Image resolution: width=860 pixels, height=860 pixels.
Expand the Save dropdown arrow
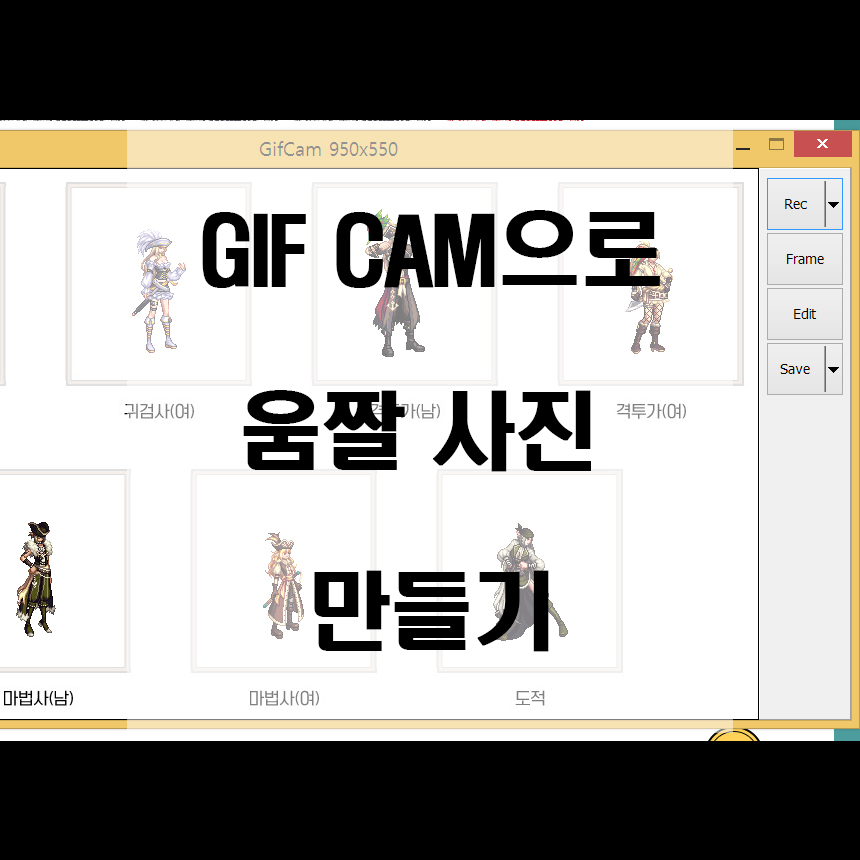coord(834,369)
